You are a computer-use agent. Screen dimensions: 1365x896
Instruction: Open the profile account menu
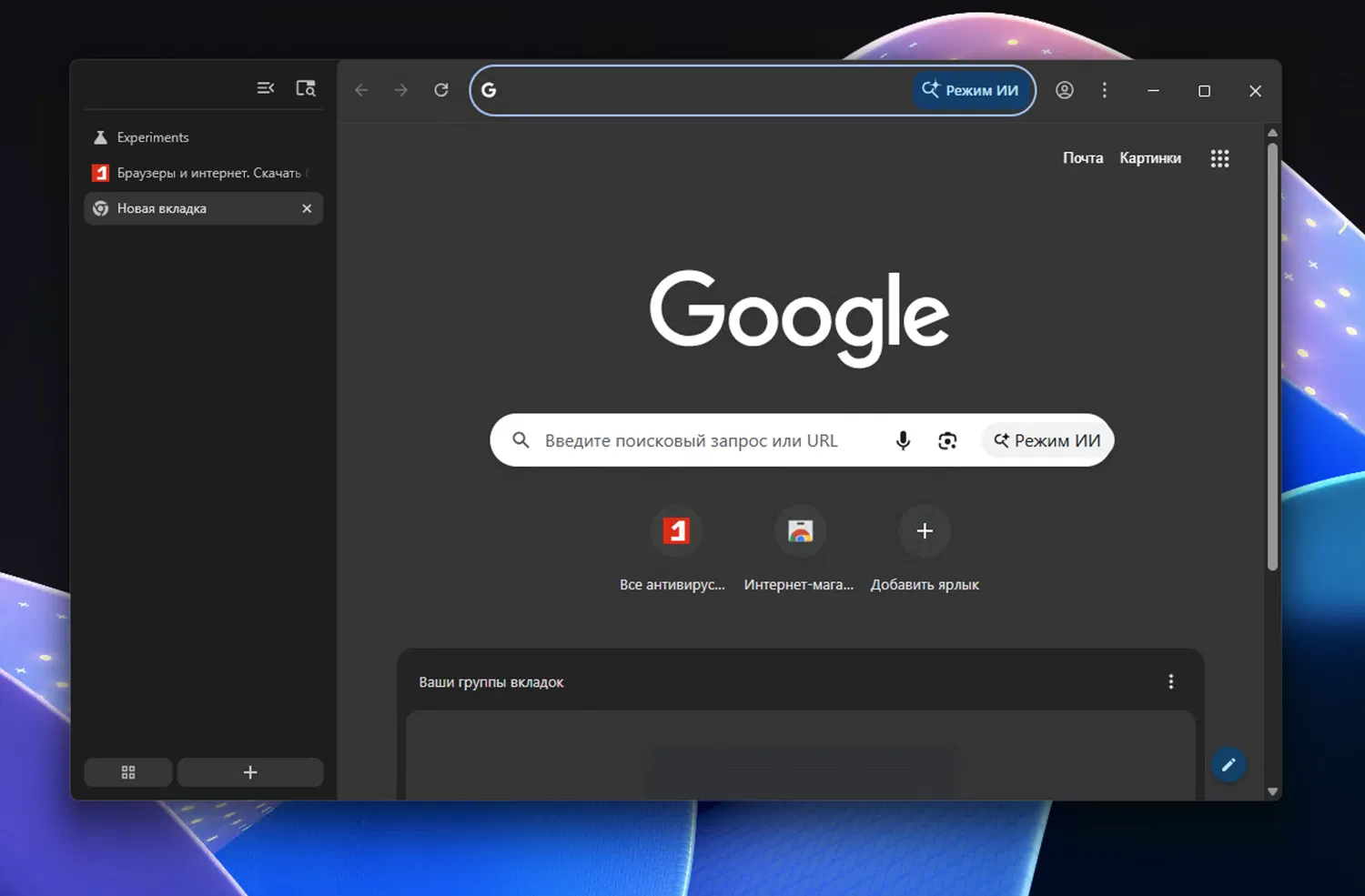[1065, 90]
